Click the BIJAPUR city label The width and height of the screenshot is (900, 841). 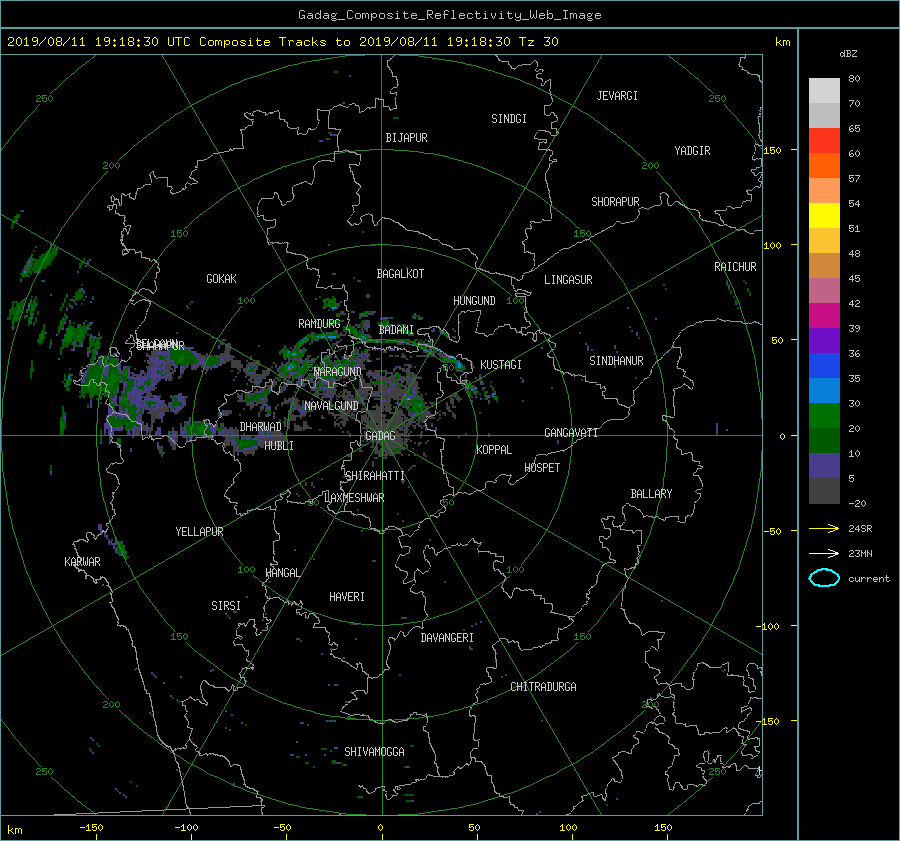click(x=406, y=138)
